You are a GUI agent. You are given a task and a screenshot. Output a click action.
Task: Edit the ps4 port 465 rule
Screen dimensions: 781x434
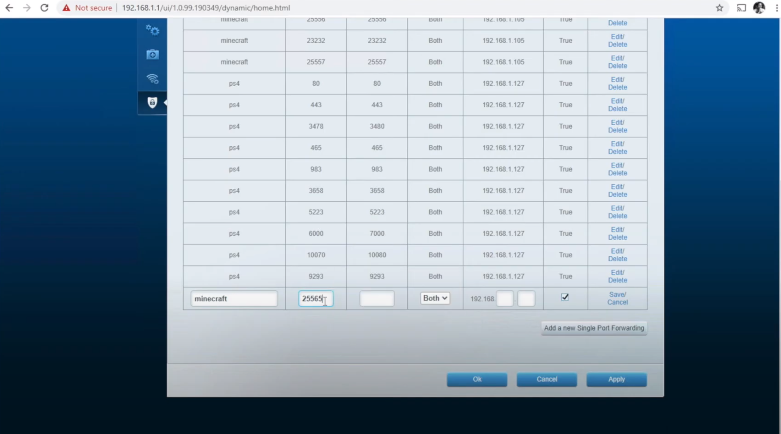(x=618, y=144)
